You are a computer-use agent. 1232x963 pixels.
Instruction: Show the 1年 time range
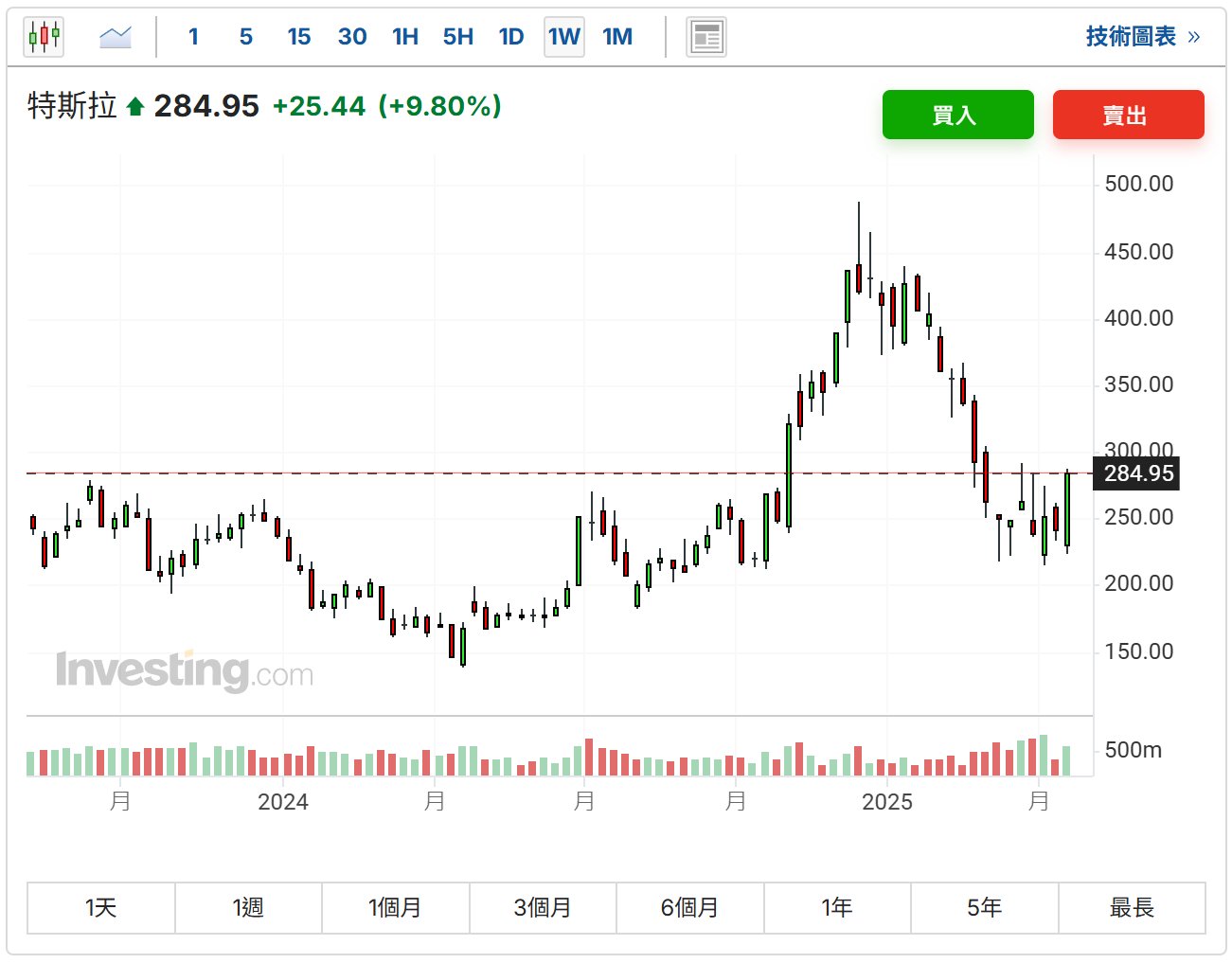point(837,908)
